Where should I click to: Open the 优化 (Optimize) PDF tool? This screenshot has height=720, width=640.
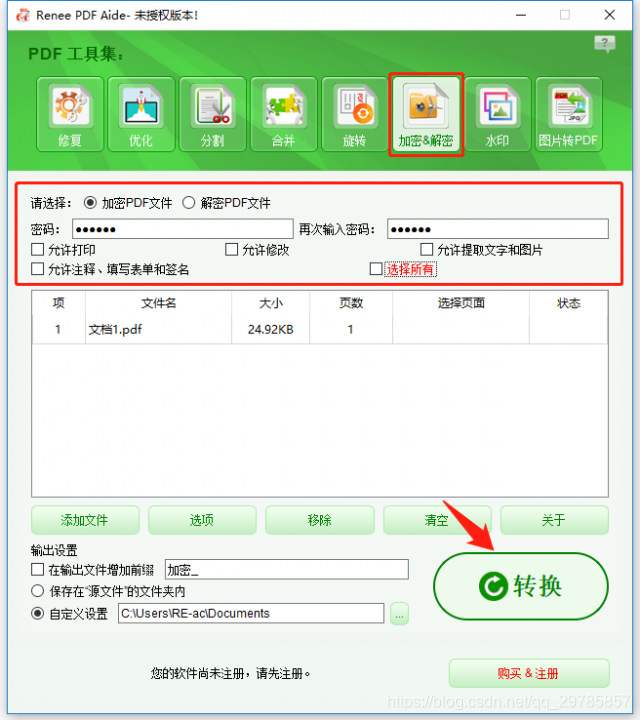coord(141,114)
